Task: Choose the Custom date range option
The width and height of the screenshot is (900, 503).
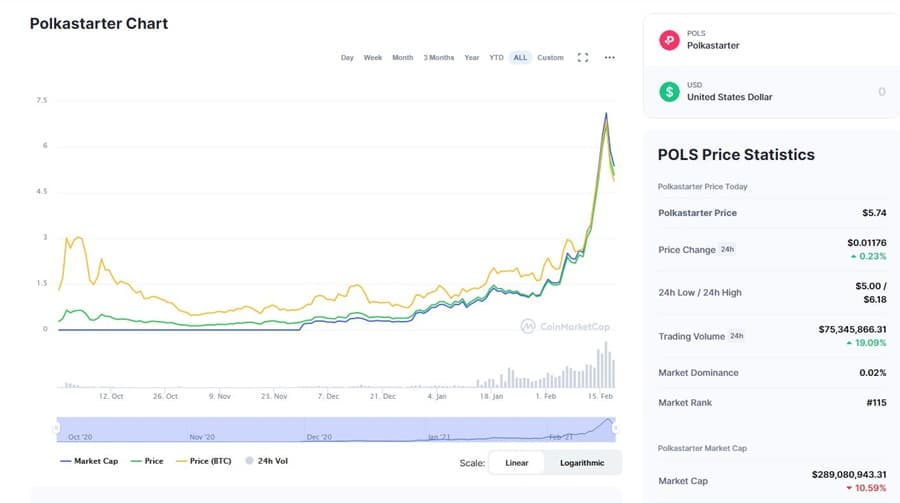Action: pos(550,58)
